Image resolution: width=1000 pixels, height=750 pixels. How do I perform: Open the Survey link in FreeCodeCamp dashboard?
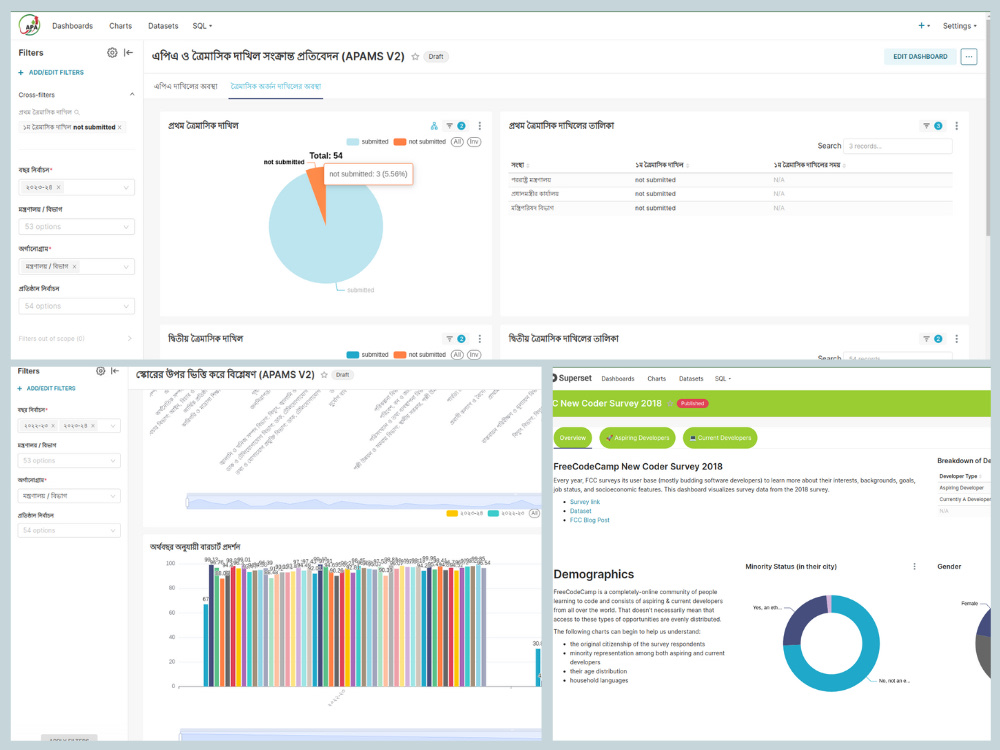coord(585,503)
